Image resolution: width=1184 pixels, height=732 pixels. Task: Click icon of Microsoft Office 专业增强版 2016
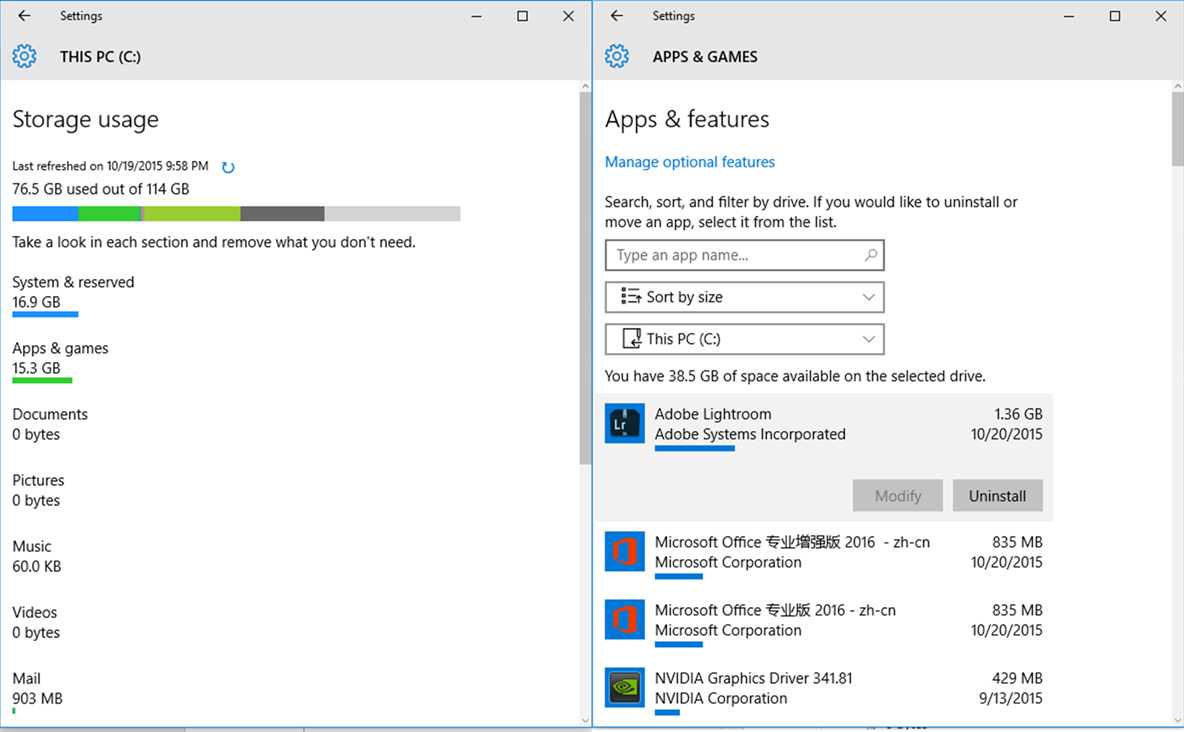point(625,551)
